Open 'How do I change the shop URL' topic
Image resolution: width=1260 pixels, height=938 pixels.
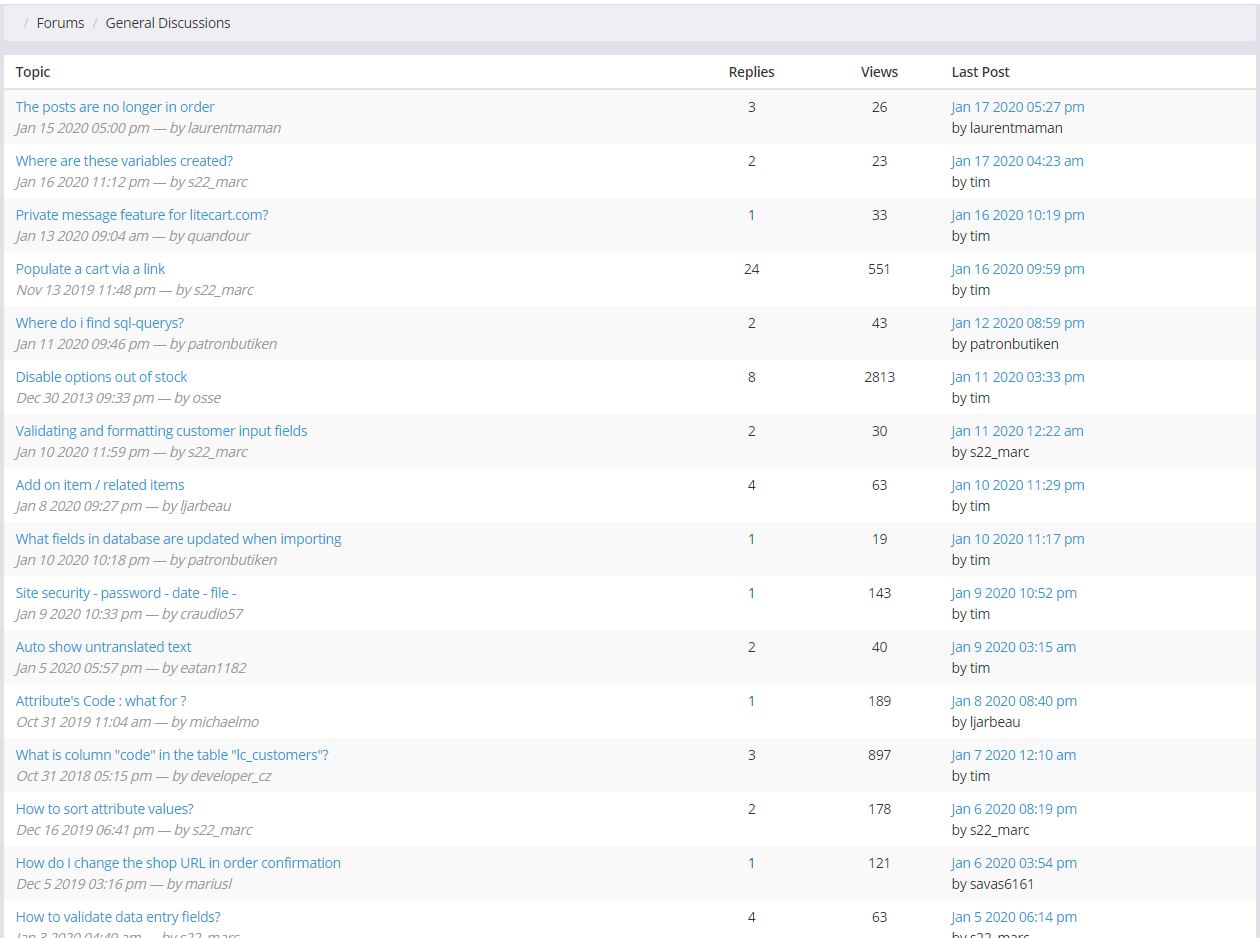click(x=178, y=863)
